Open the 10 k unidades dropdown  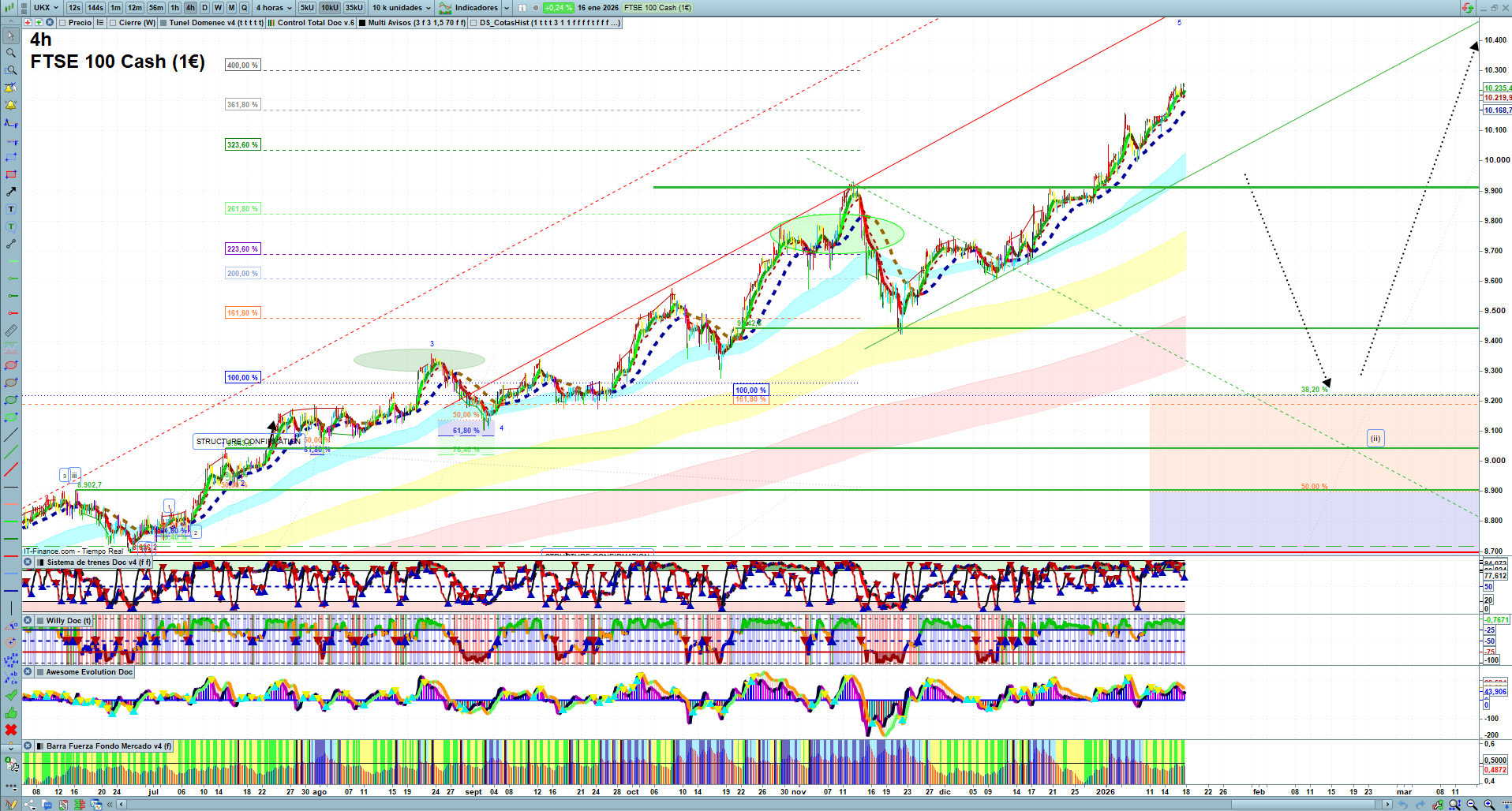tap(402, 8)
